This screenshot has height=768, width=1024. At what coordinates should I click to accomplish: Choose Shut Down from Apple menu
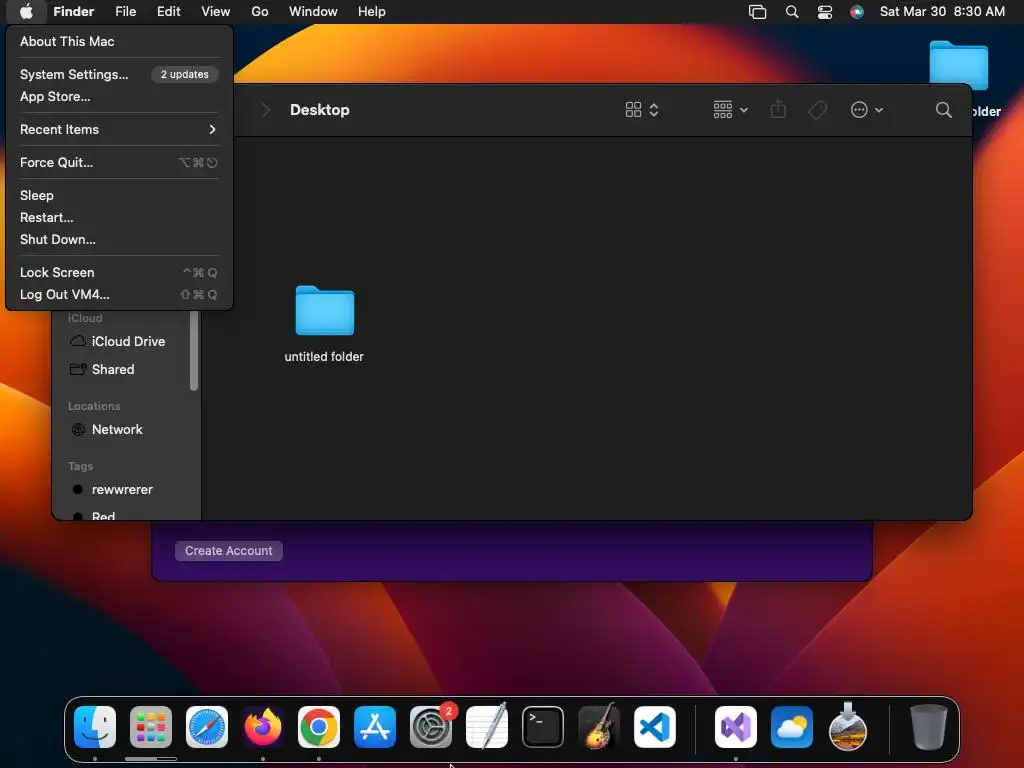(x=119, y=240)
